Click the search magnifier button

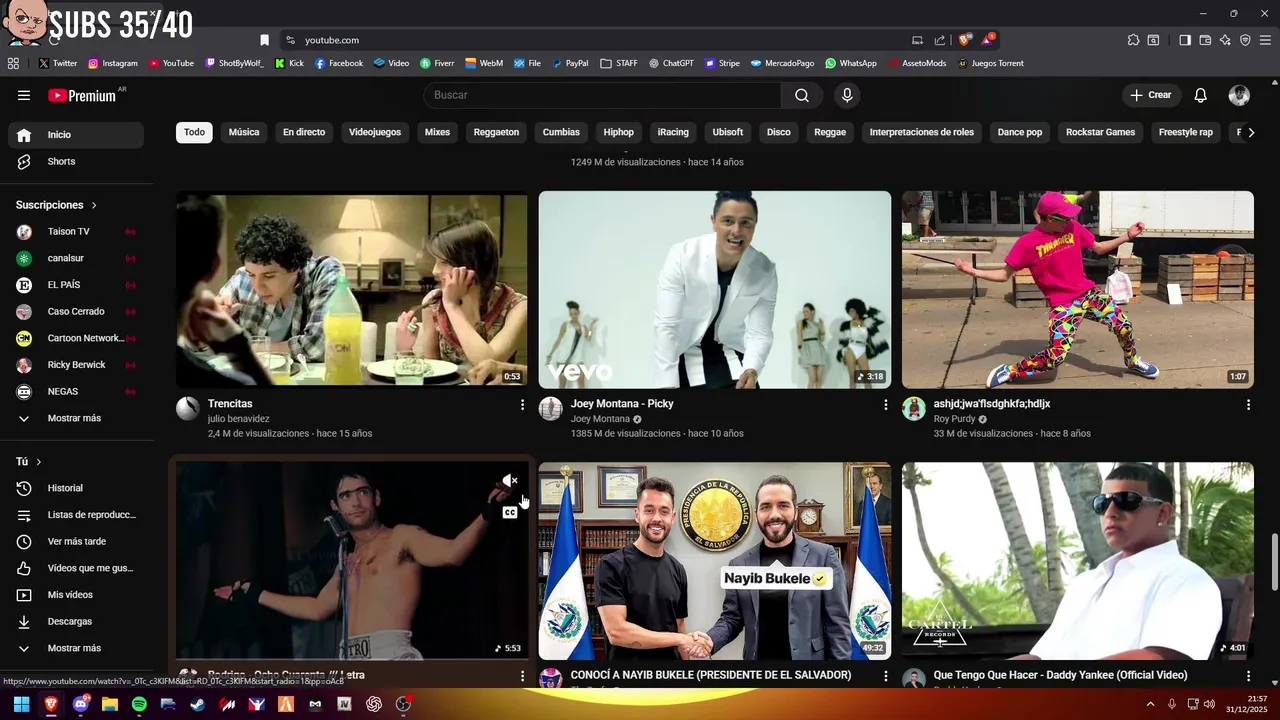pos(802,95)
